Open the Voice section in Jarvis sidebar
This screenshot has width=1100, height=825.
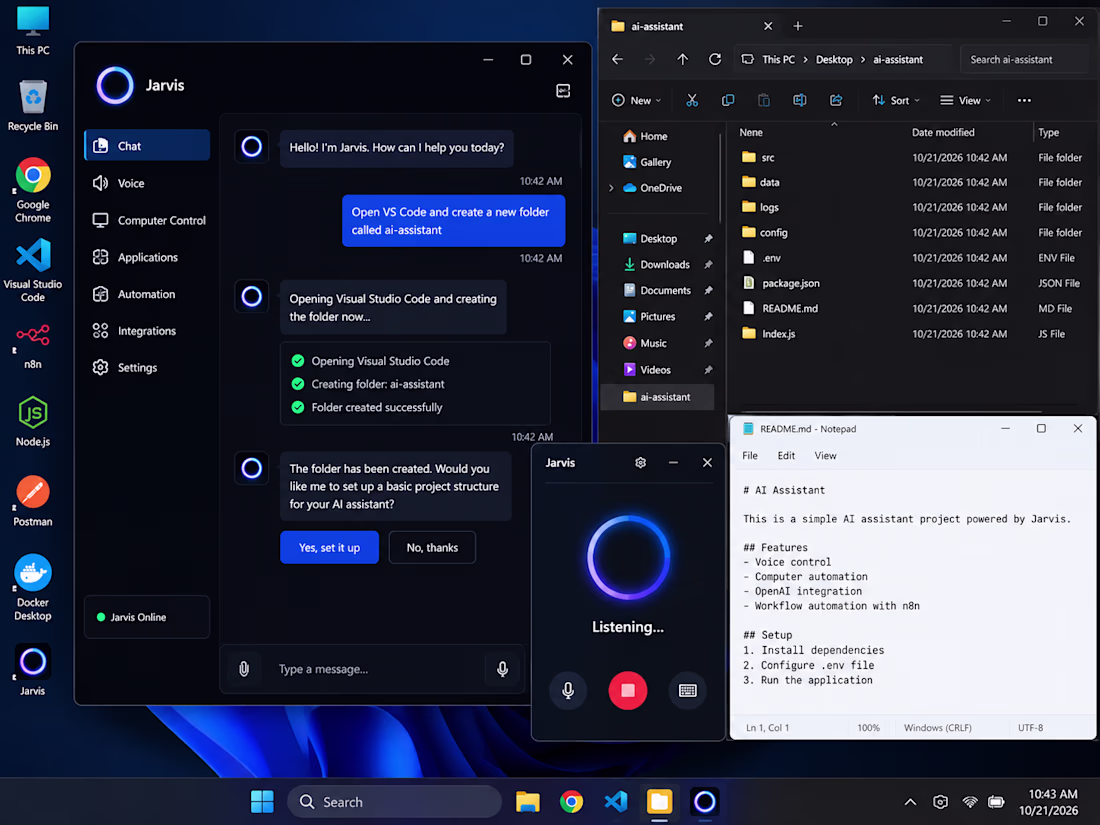coord(147,183)
